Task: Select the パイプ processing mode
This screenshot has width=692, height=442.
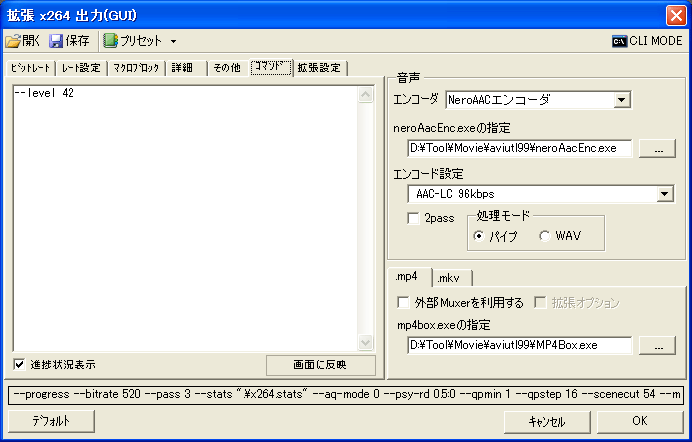Action: tap(479, 236)
